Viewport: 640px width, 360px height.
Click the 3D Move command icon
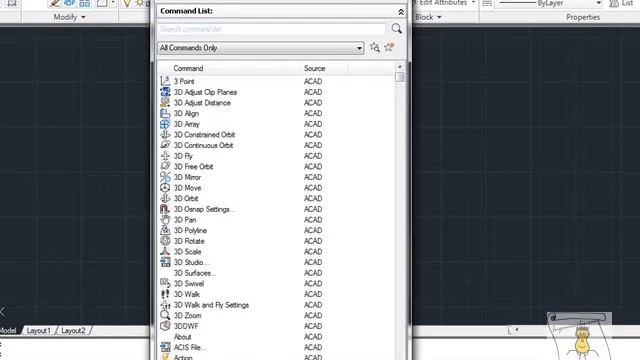click(x=165, y=187)
